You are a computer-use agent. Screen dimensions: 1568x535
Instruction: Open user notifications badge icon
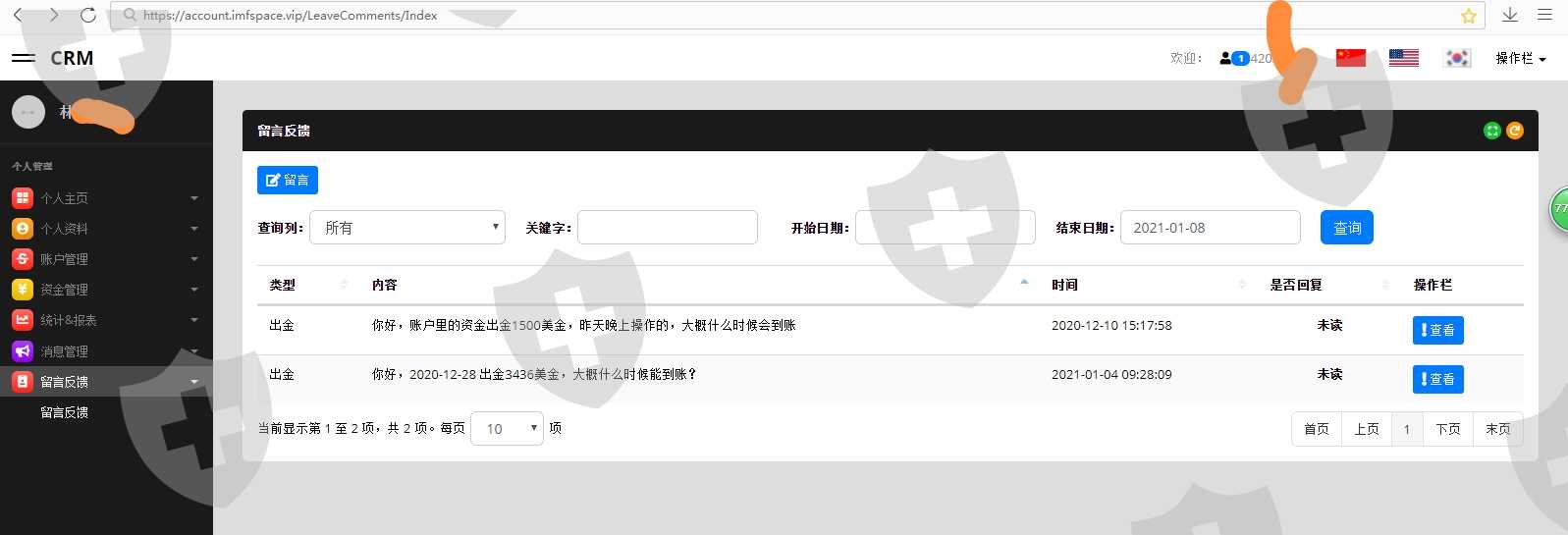click(x=1233, y=58)
